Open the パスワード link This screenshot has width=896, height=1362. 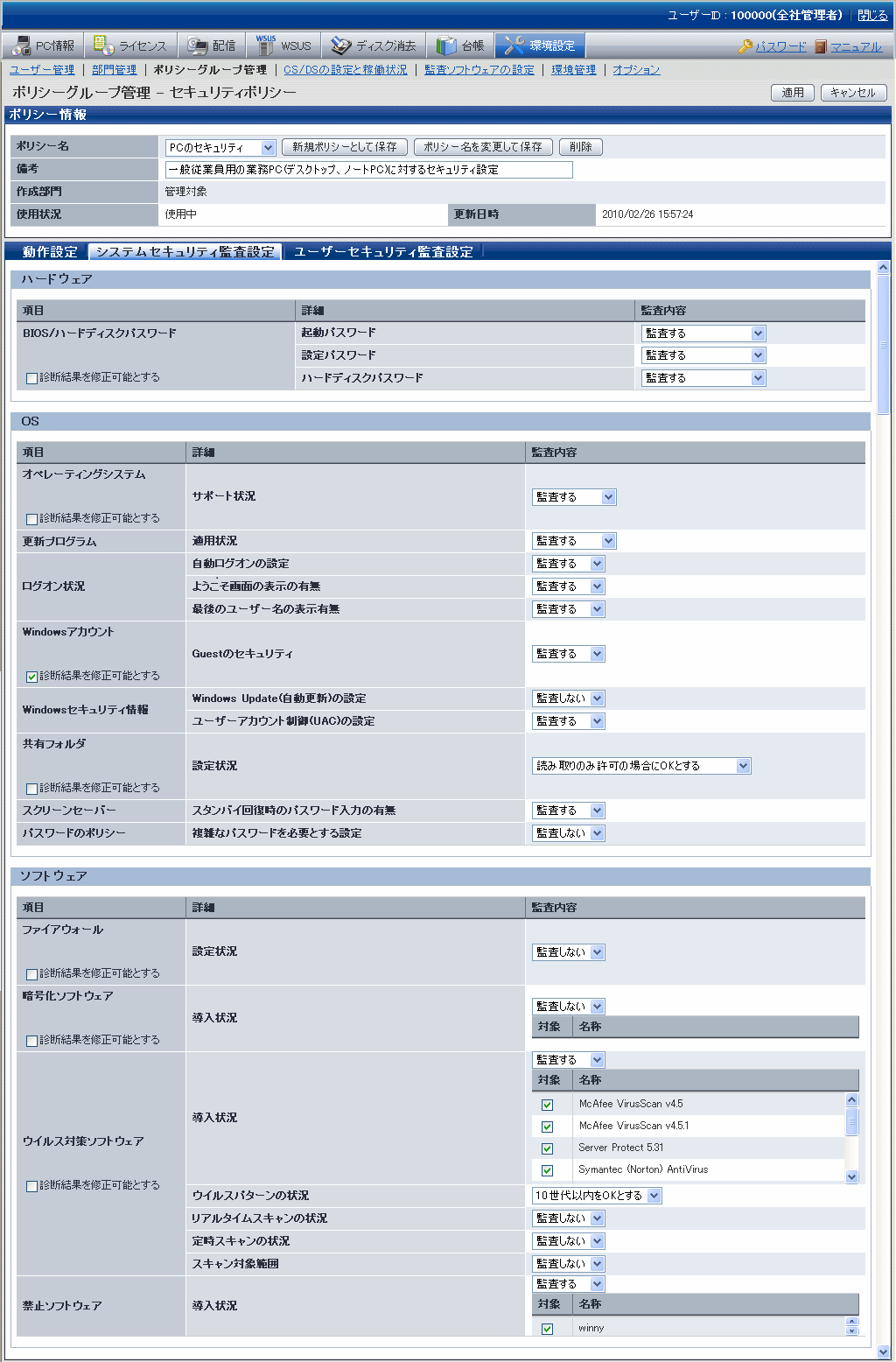780,47
